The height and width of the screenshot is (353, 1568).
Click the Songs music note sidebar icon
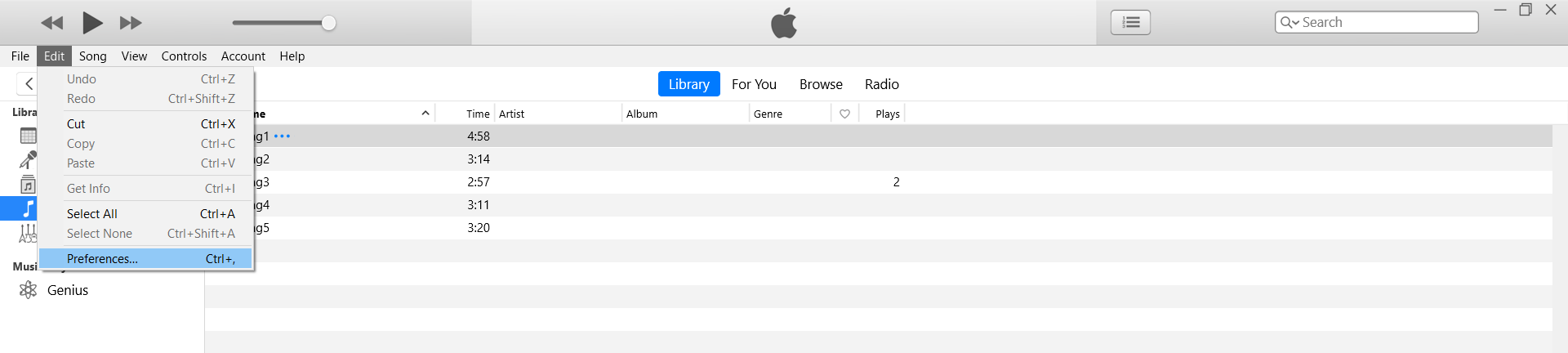[28, 208]
